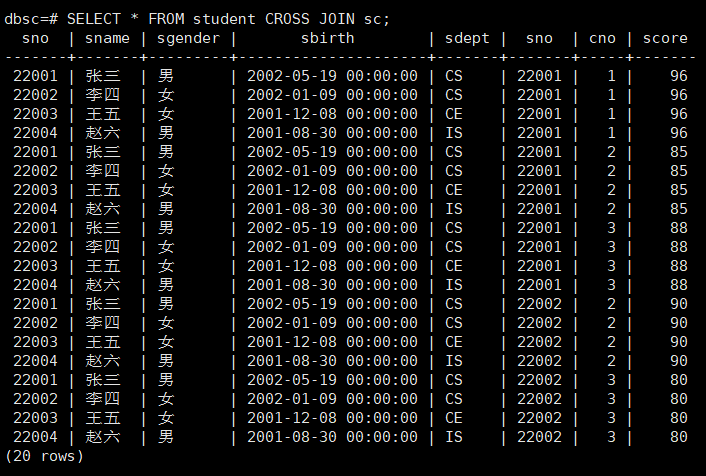The height and width of the screenshot is (476, 706).
Task: Click score 80 in the last data row
Action: [678, 437]
